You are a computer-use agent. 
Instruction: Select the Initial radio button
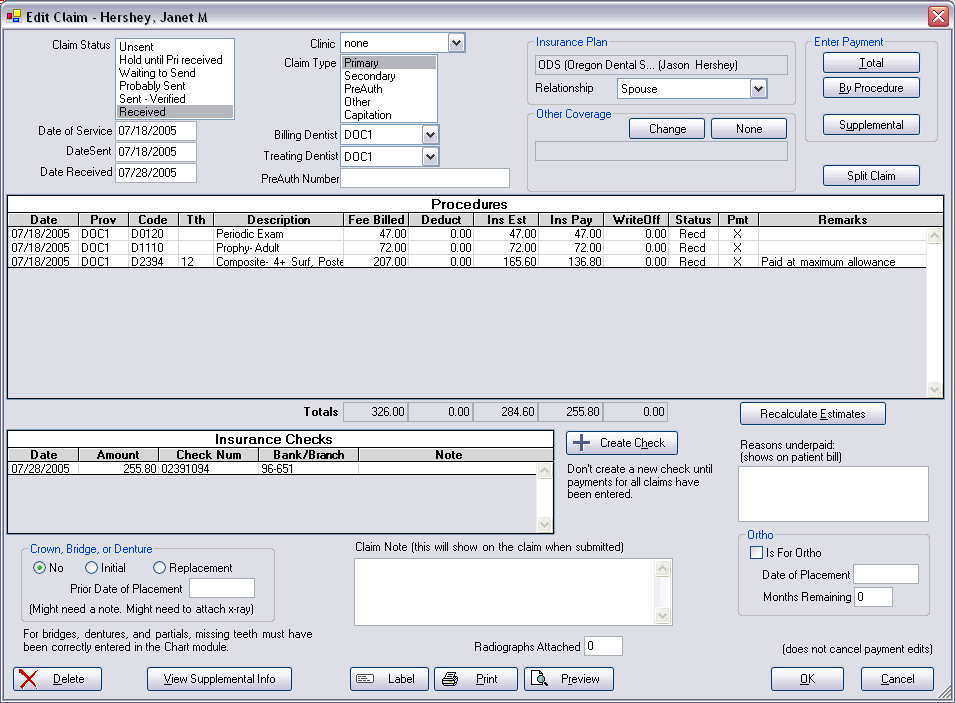coord(91,568)
